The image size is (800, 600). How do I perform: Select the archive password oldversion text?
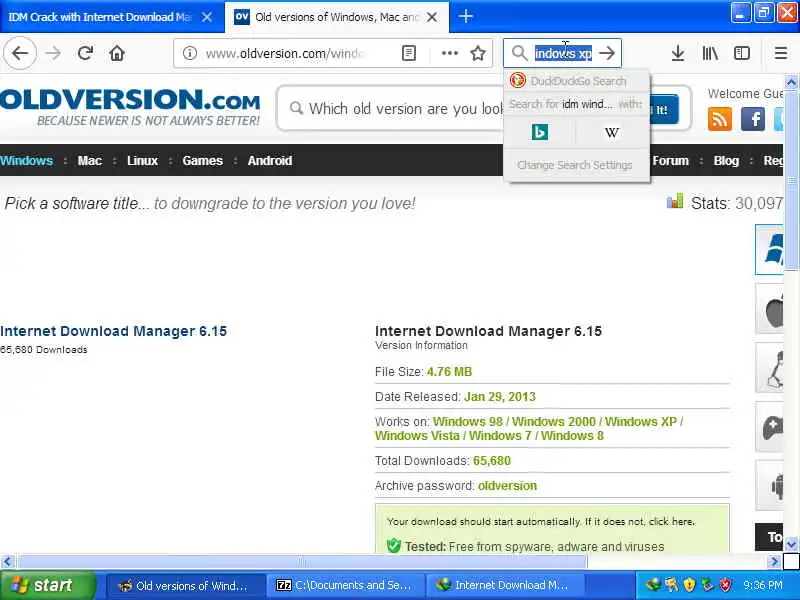coord(507,486)
